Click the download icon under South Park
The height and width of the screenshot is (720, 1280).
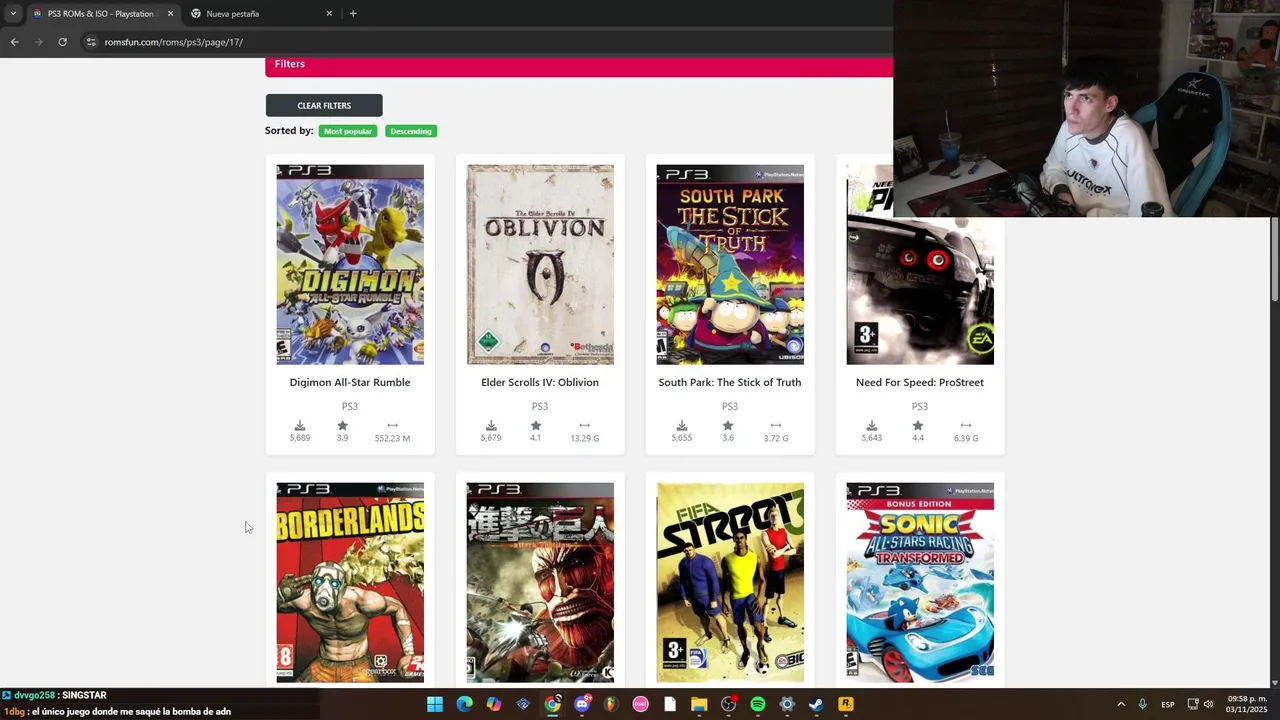pyautogui.click(x=682, y=426)
